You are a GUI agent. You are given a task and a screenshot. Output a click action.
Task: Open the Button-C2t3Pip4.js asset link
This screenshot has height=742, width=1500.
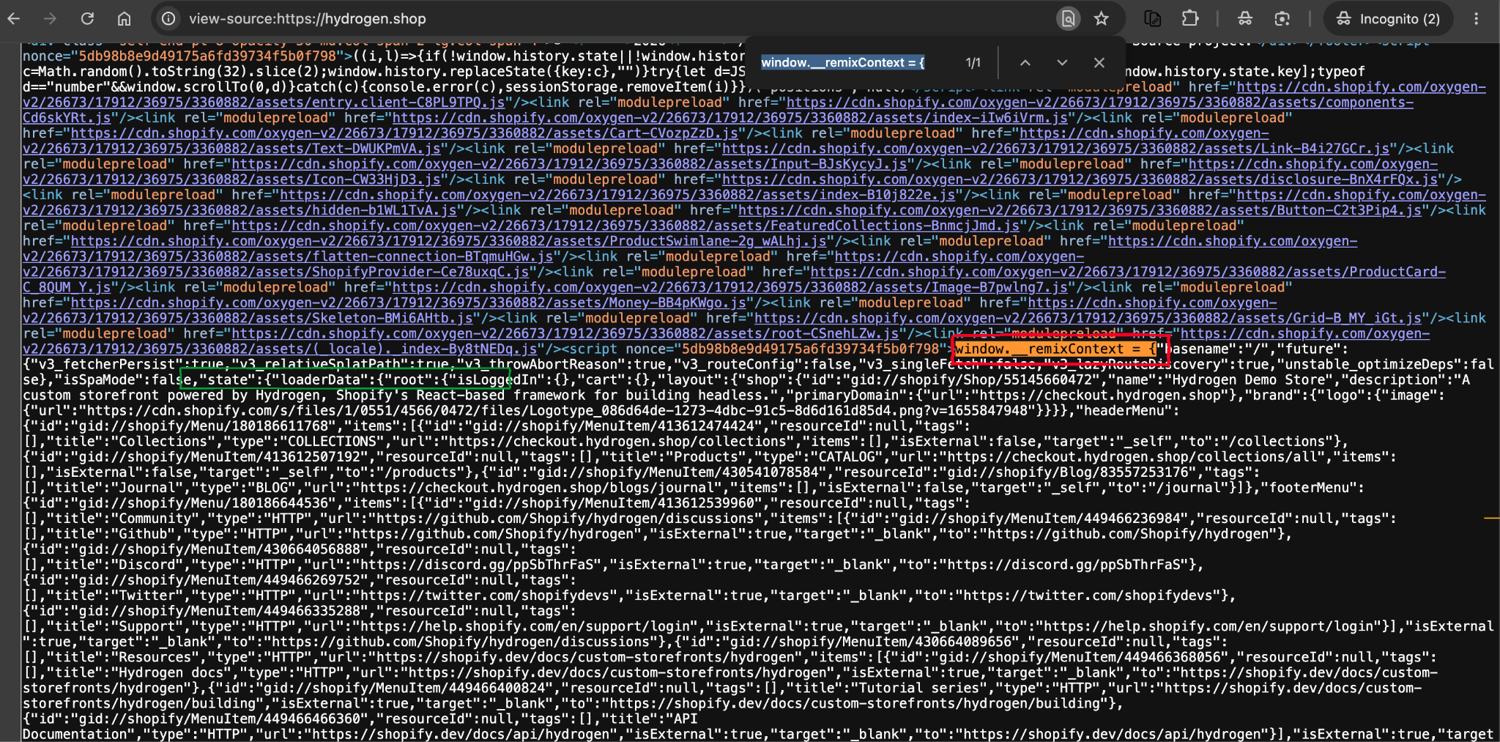1080,210
